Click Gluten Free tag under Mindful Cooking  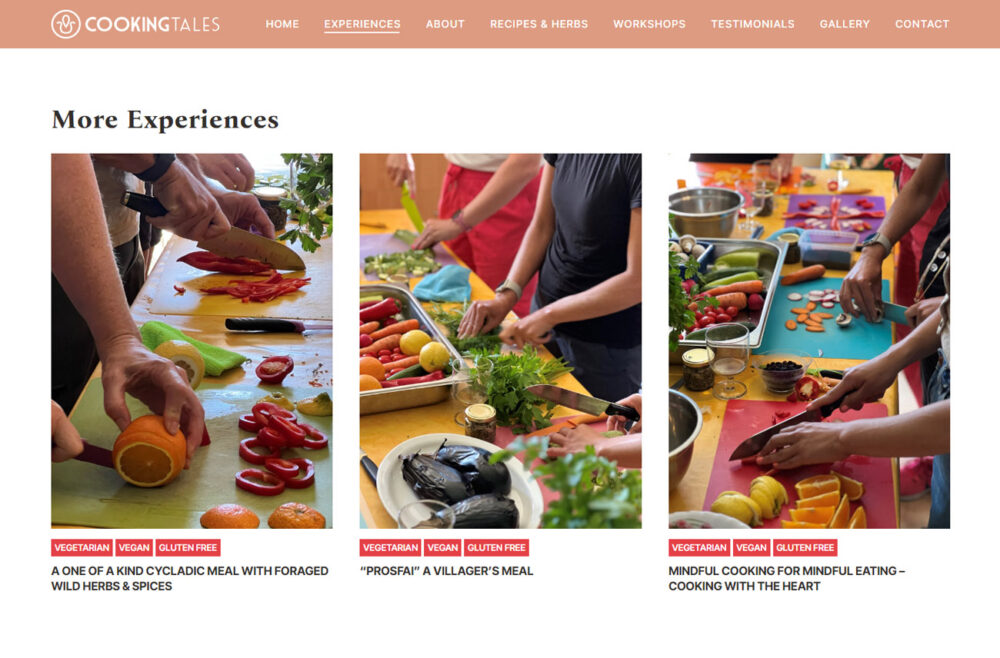tap(805, 548)
